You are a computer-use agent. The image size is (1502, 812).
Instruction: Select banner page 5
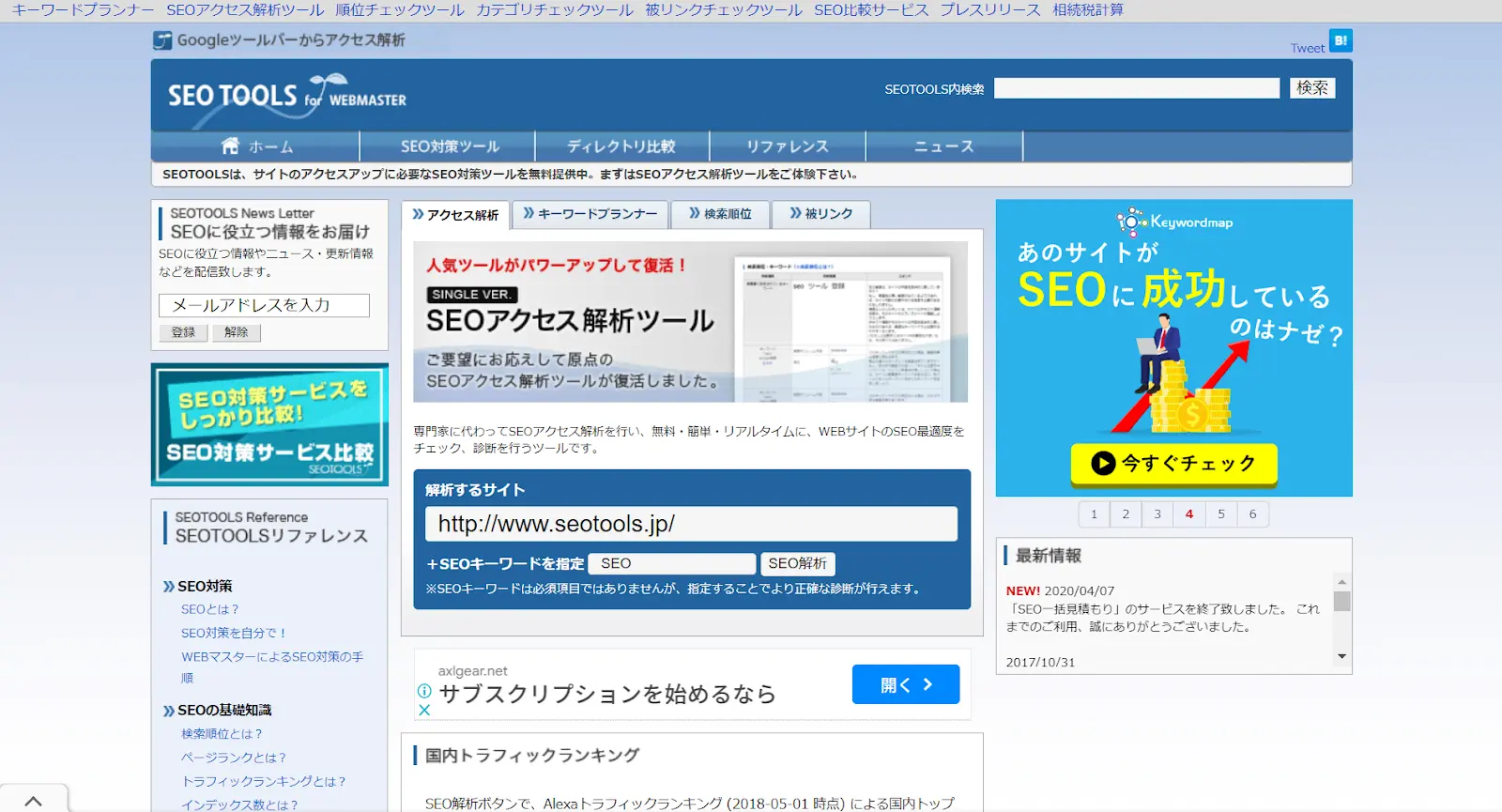pos(1221,514)
